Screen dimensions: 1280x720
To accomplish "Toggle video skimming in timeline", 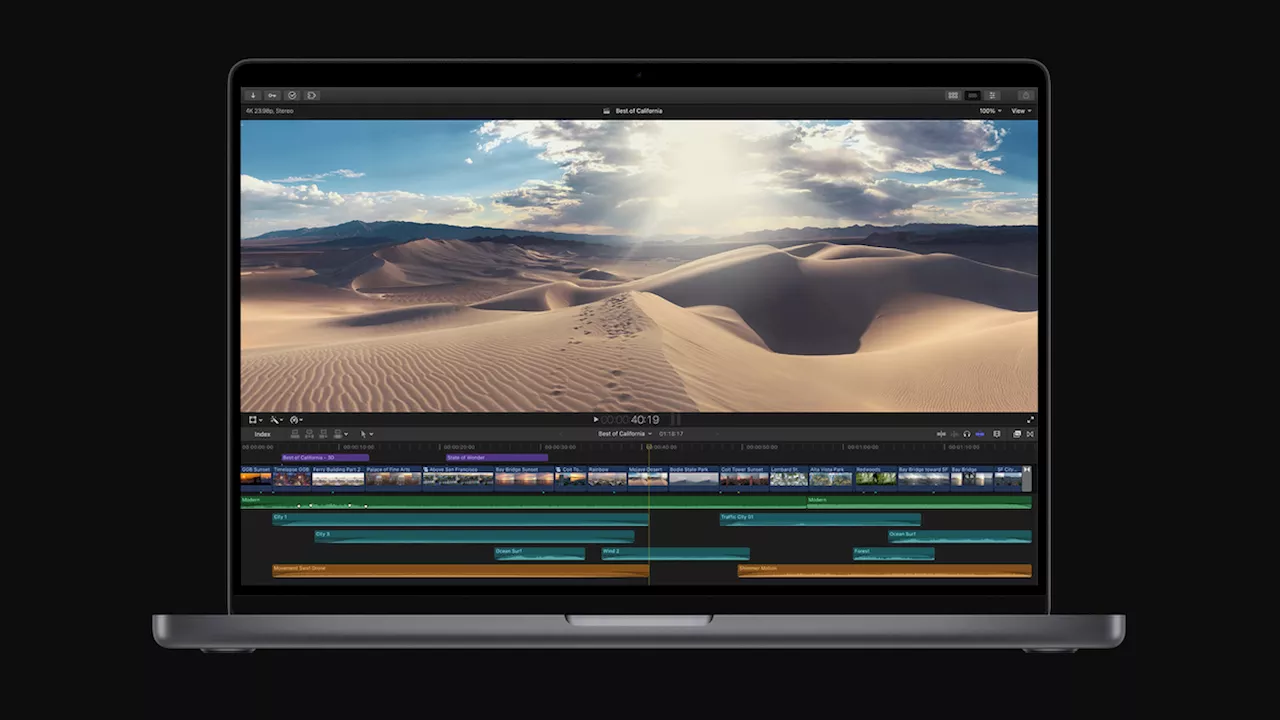I will pyautogui.click(x=941, y=434).
